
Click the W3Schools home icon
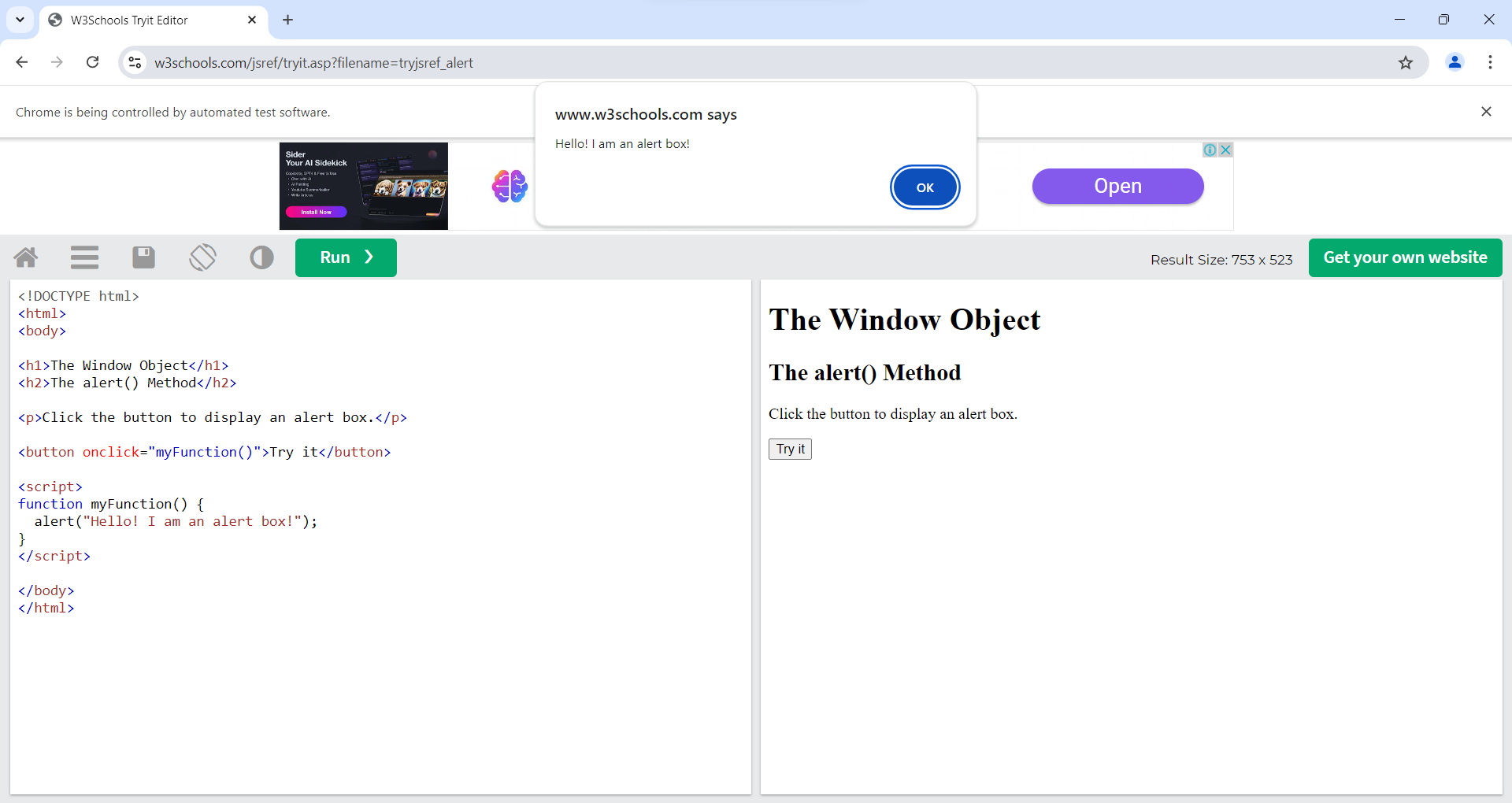click(26, 257)
